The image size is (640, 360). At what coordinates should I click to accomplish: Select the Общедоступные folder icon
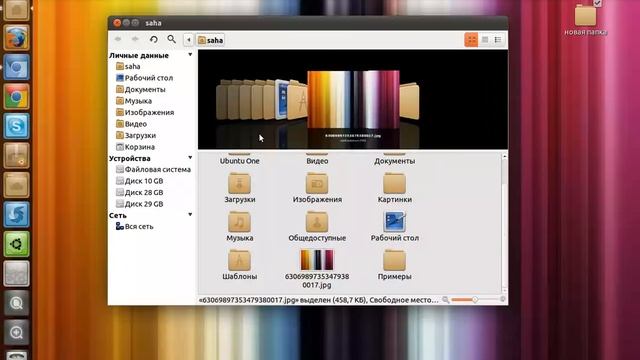click(x=317, y=222)
